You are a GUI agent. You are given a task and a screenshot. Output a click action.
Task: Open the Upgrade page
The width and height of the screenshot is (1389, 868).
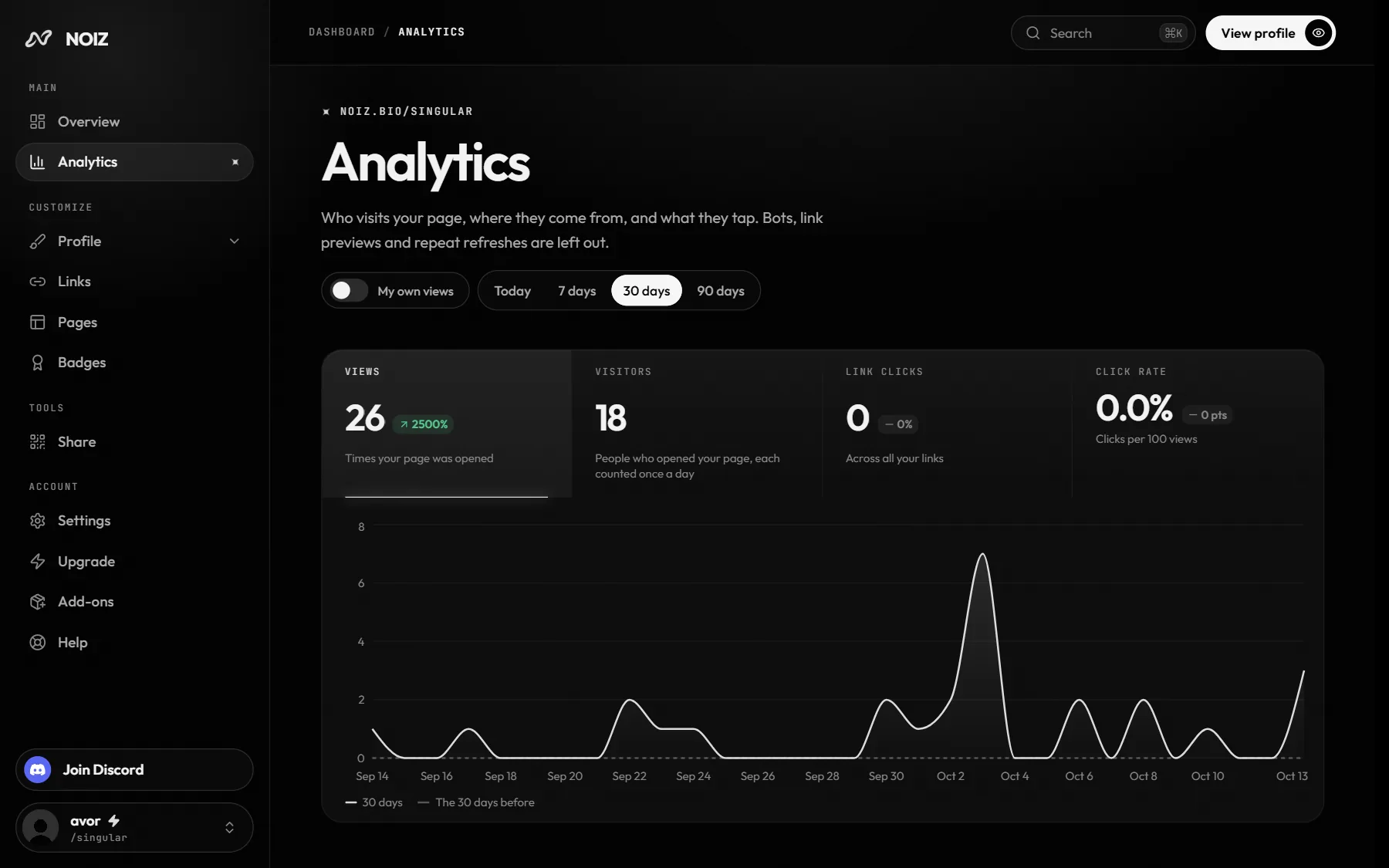click(x=134, y=561)
